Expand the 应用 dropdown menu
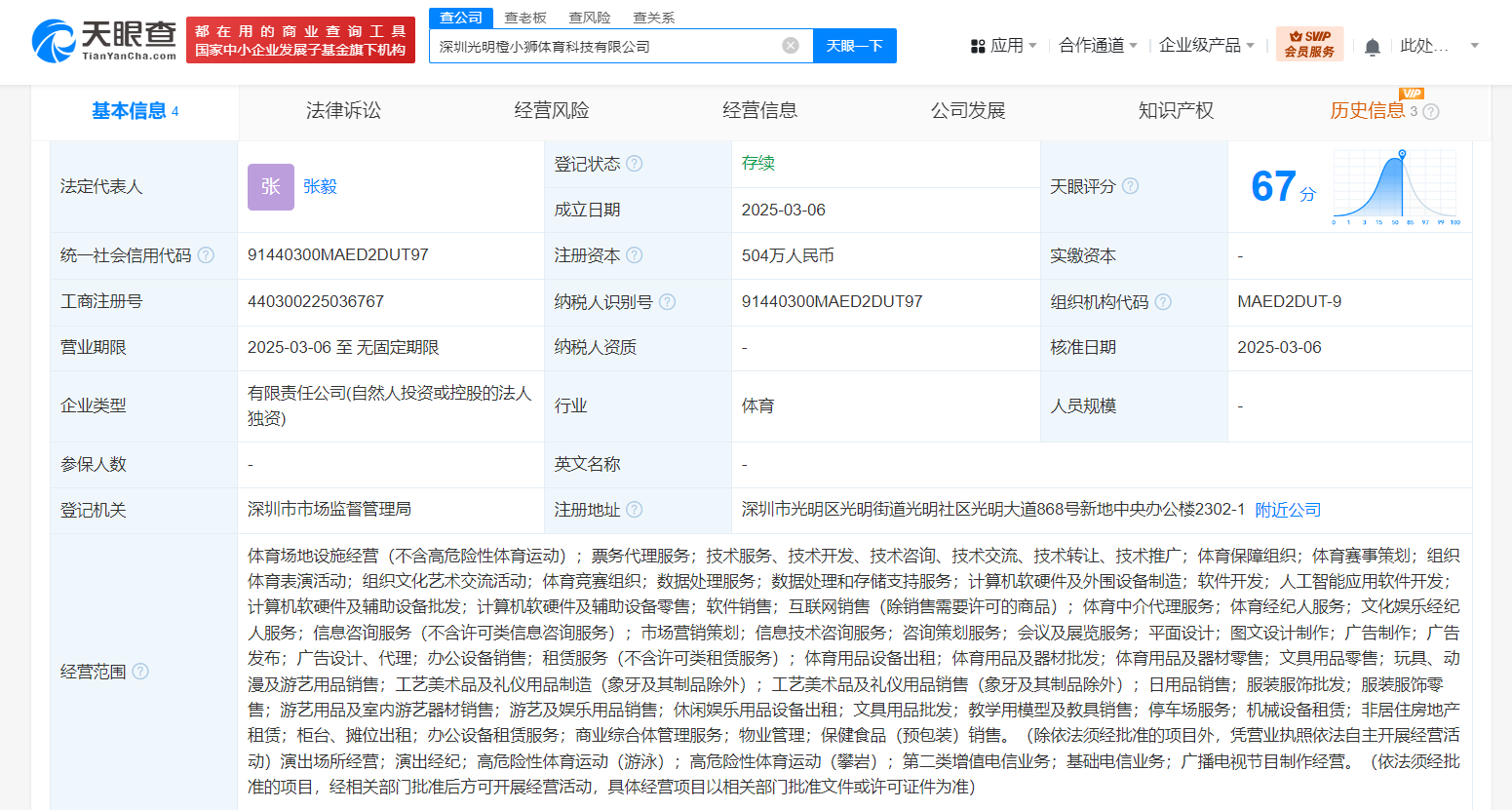The height and width of the screenshot is (810, 1512). (x=1004, y=46)
